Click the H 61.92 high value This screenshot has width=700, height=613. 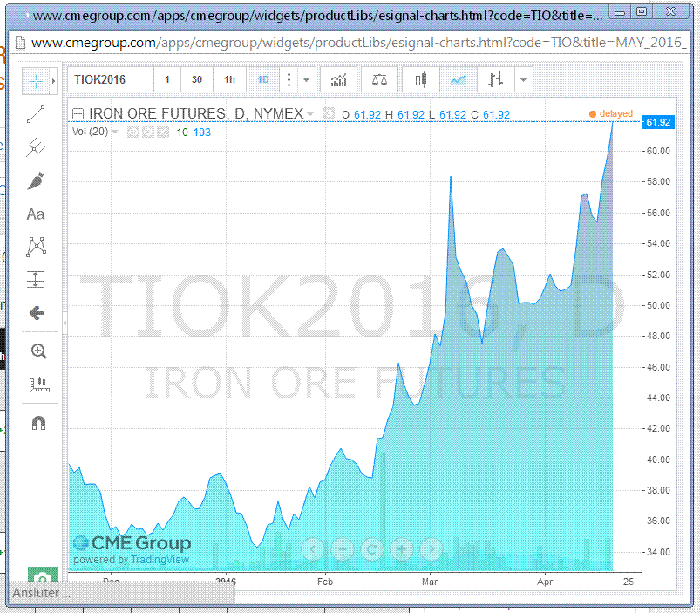click(x=404, y=115)
